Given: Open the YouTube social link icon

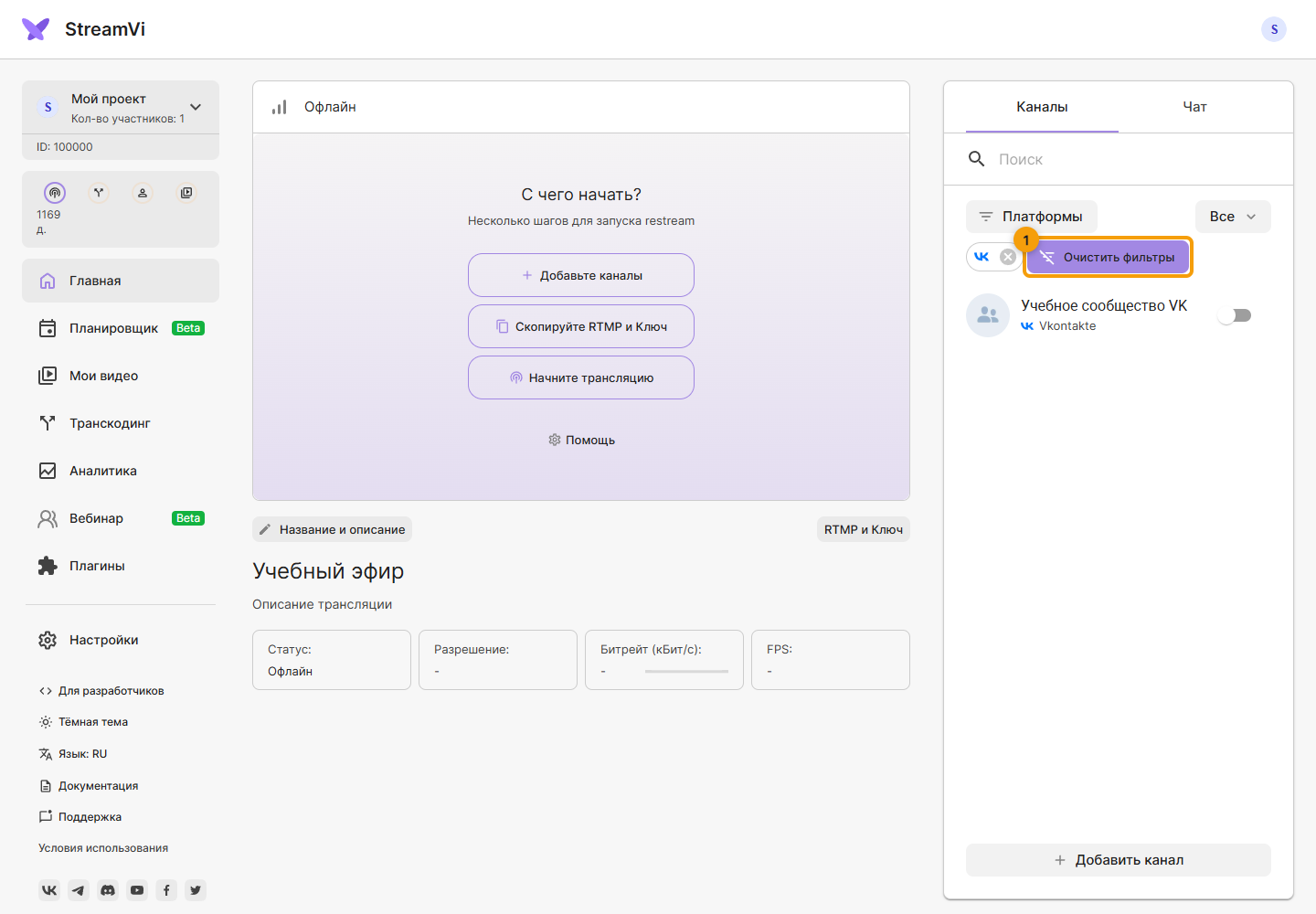Looking at the screenshot, I should pyautogui.click(x=137, y=890).
